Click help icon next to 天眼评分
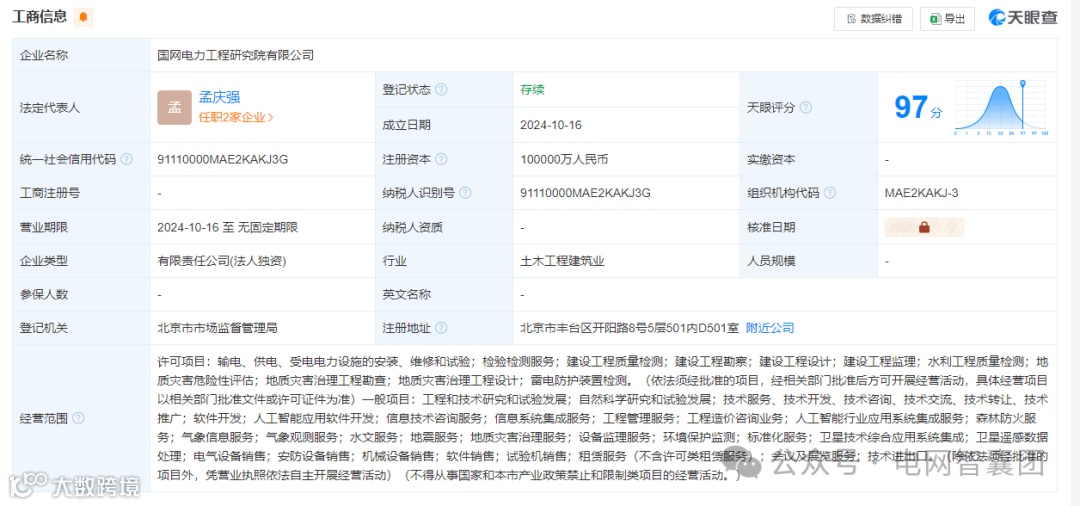This screenshot has height=506, width=1080. 805,107
